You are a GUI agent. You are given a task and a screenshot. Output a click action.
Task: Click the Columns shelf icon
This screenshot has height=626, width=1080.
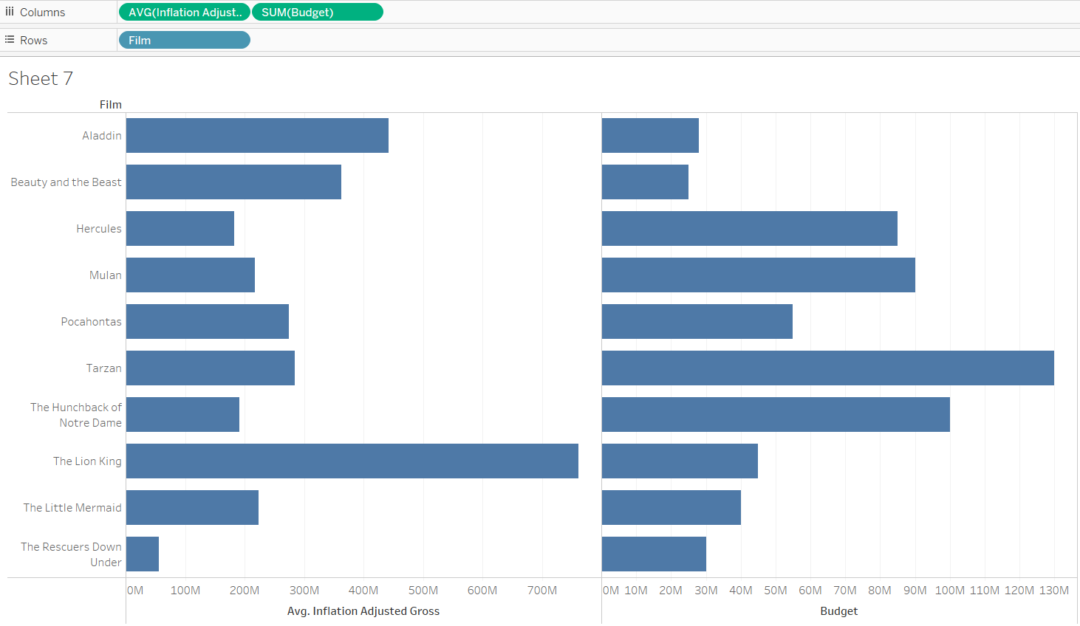pyautogui.click(x=10, y=11)
